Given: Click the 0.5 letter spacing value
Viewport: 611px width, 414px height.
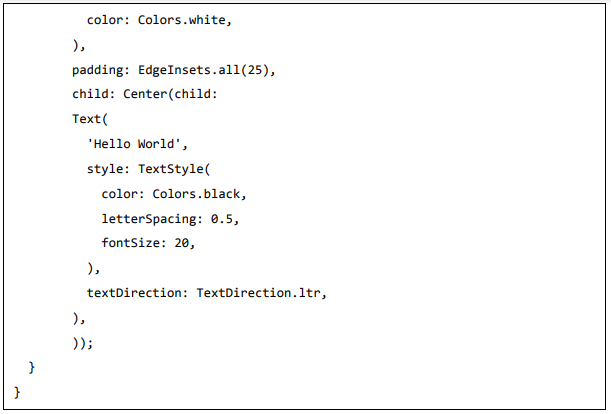Looking at the screenshot, I should (x=225, y=218).
